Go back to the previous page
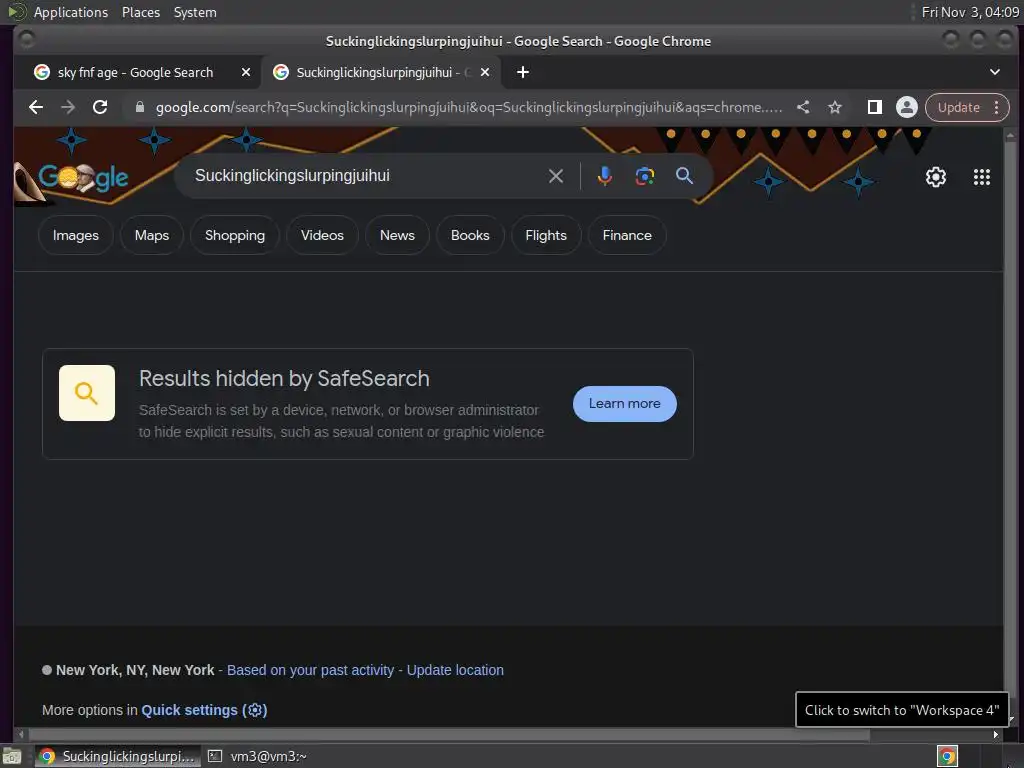Screen dimensions: 1024x768 [36, 107]
